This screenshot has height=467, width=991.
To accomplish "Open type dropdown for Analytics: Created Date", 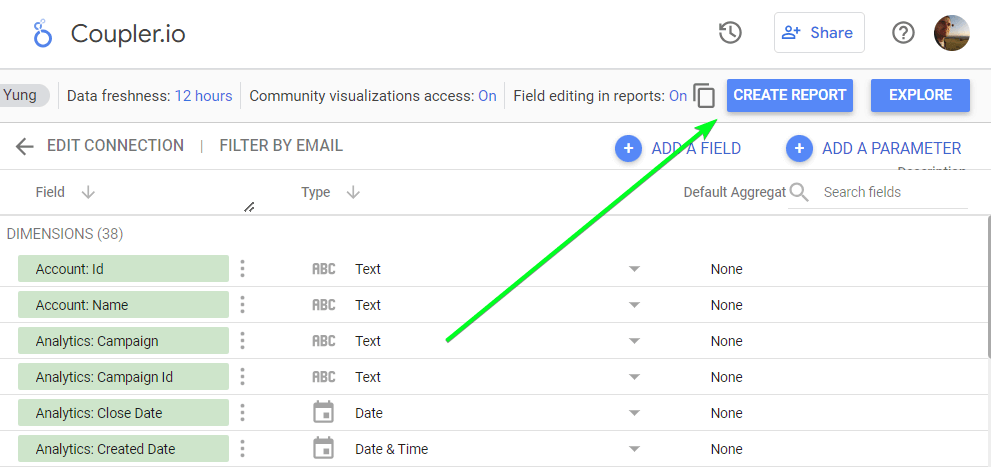I will click(x=635, y=449).
